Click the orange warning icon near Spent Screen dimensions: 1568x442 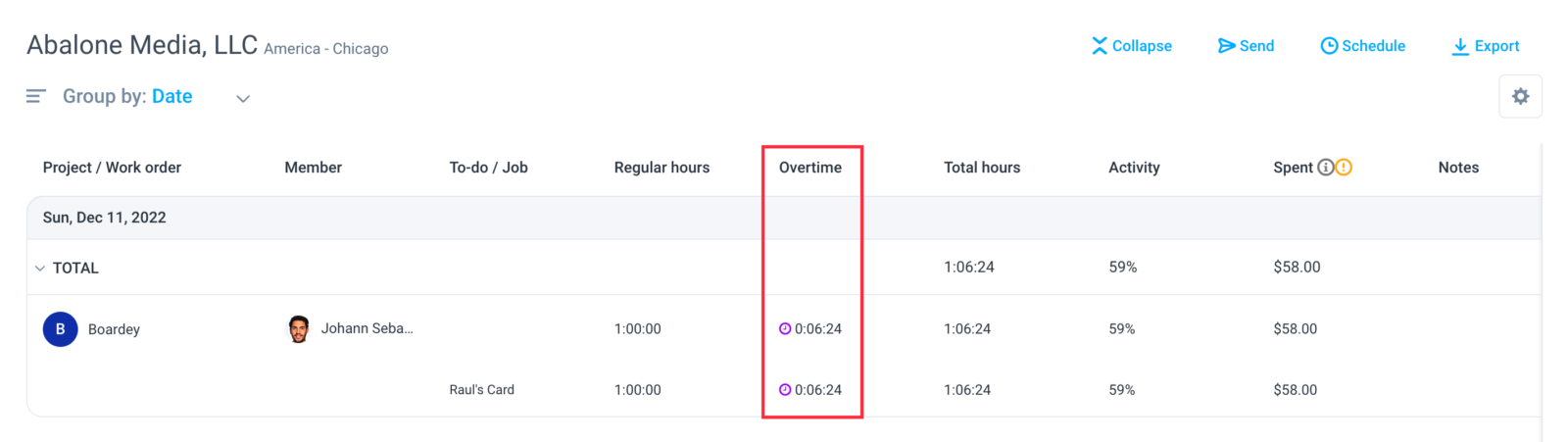[x=1344, y=168]
